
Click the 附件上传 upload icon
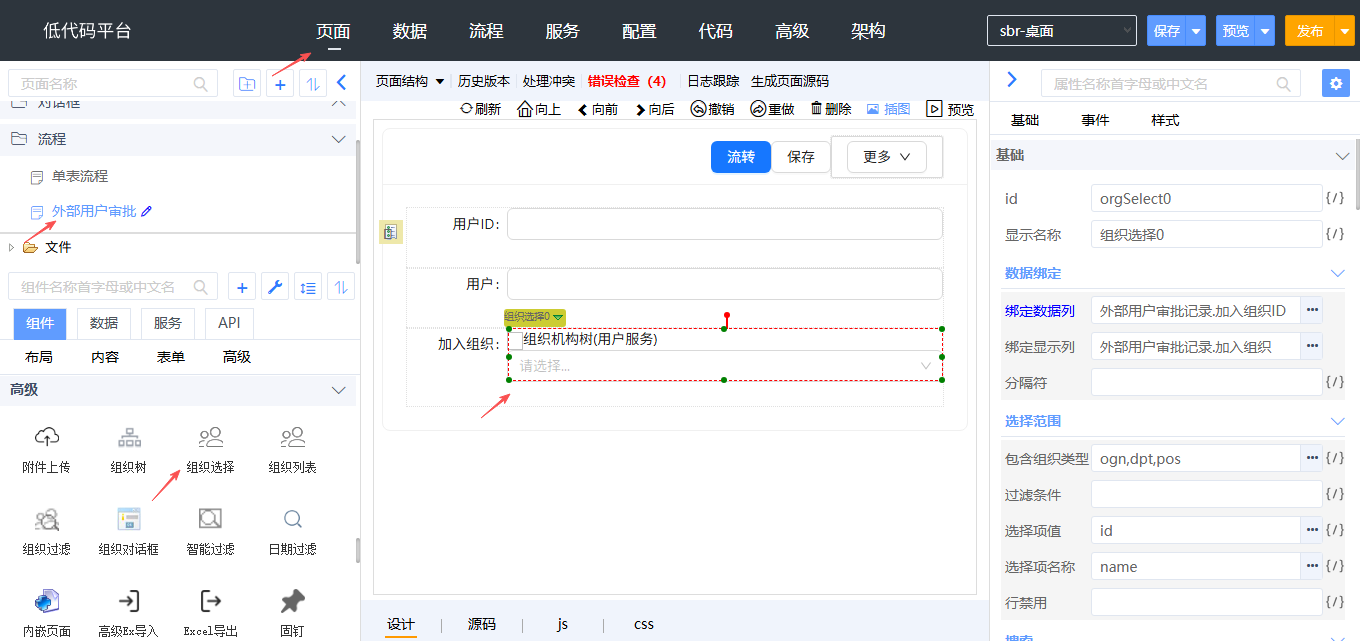point(46,437)
